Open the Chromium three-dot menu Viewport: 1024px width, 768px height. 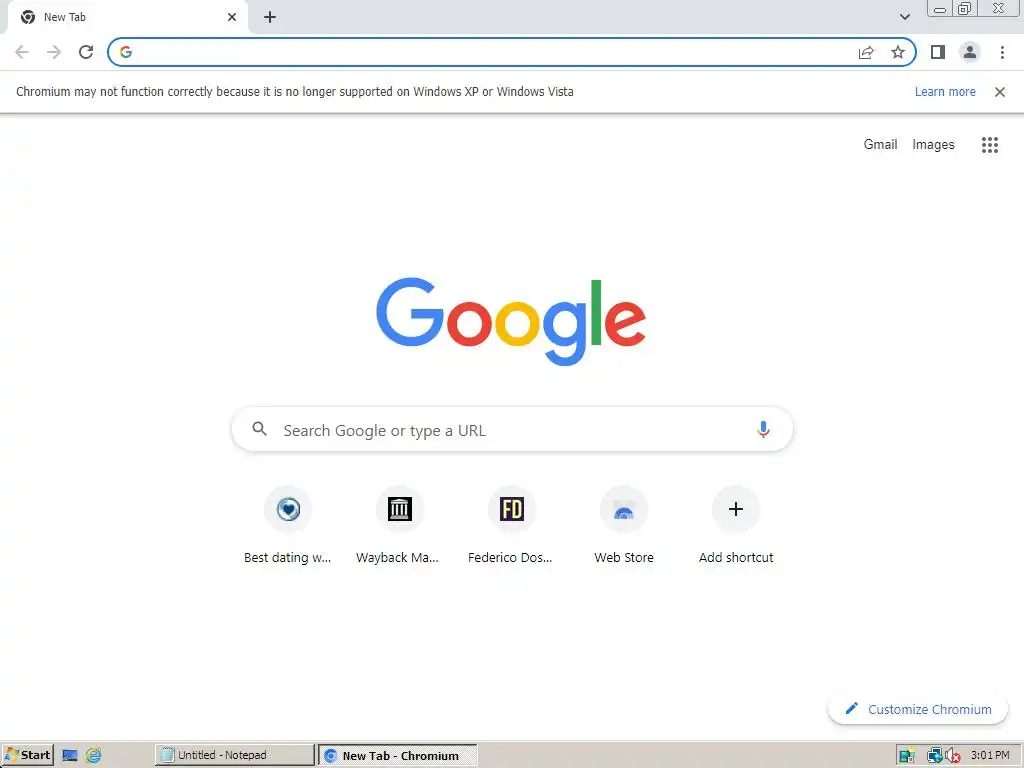pyautogui.click(x=1002, y=52)
